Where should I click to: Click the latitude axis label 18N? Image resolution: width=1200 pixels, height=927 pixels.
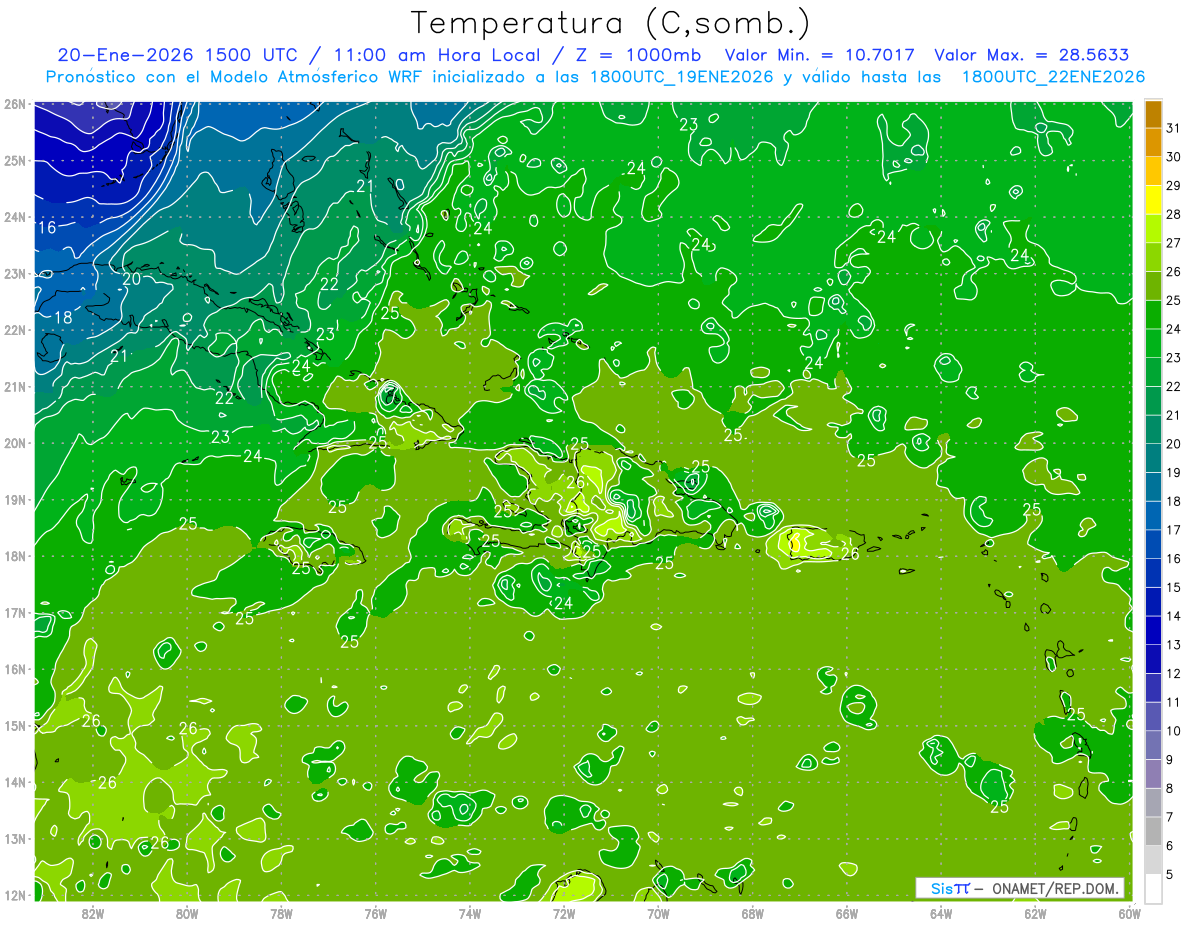[14, 556]
